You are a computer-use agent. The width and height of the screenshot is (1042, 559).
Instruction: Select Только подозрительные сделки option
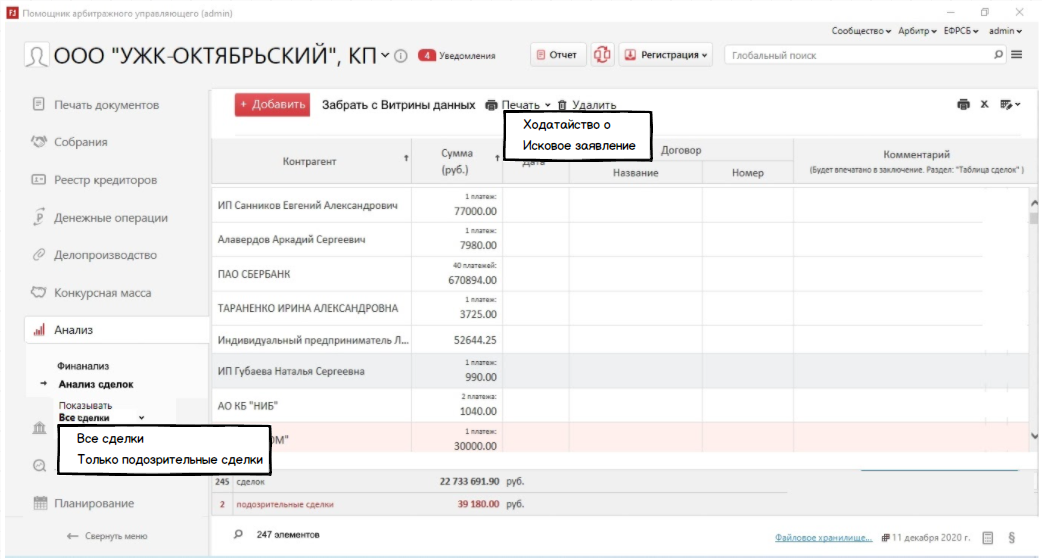pos(169,460)
